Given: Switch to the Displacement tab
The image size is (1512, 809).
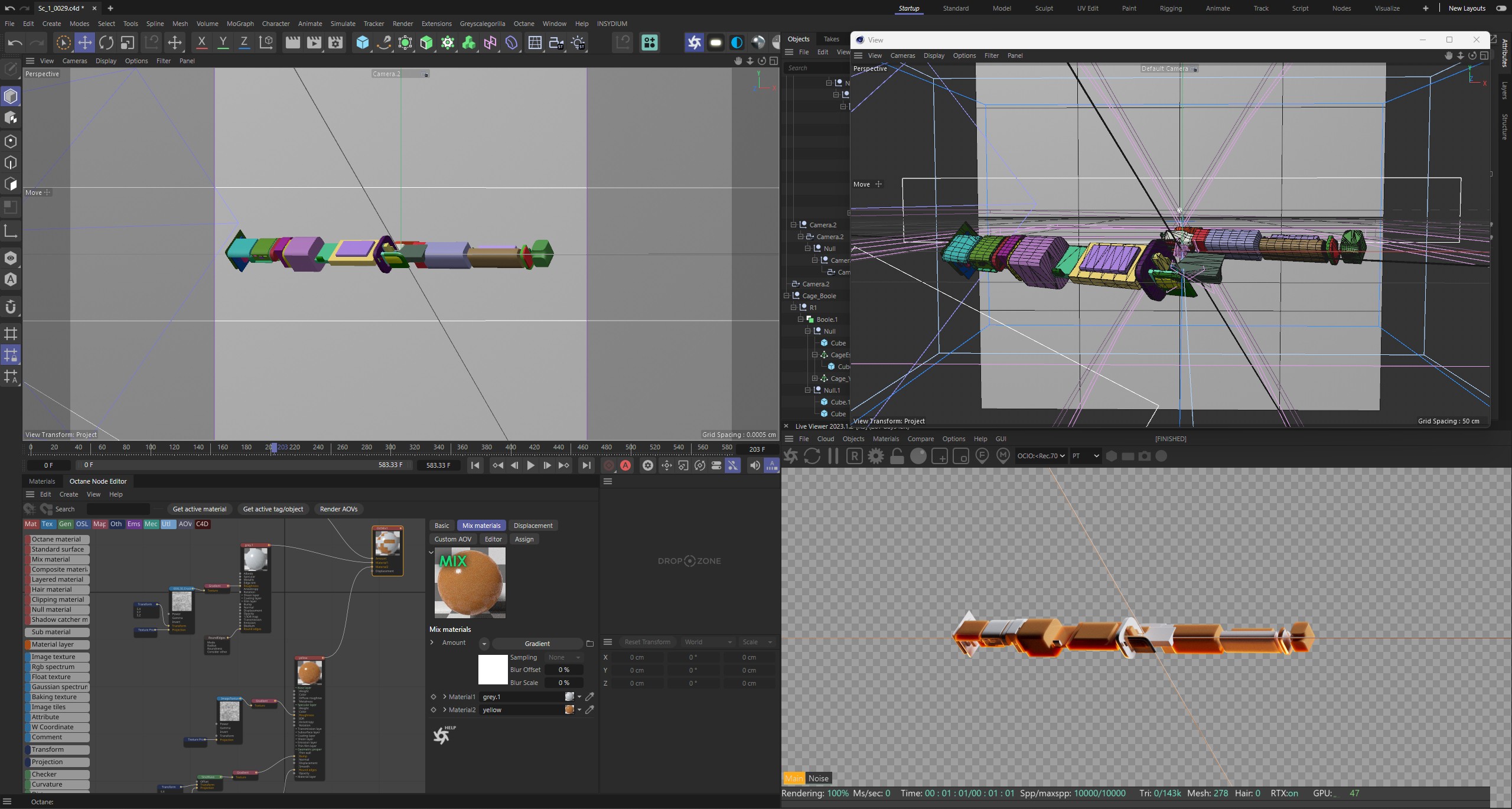Looking at the screenshot, I should [x=533, y=526].
